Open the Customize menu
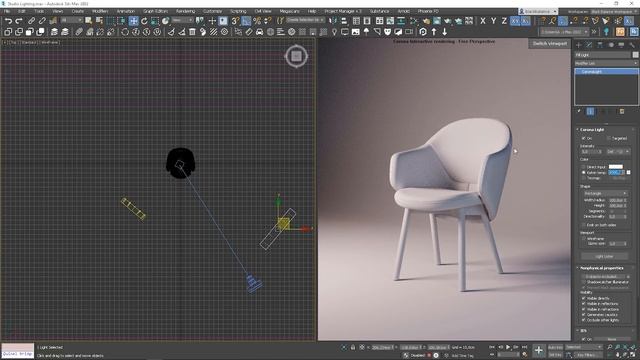 pos(212,11)
